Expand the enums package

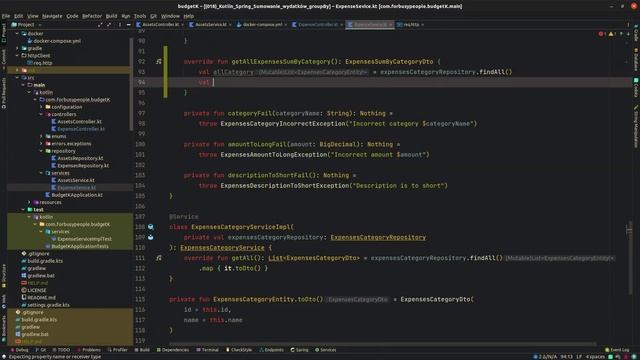41,136
